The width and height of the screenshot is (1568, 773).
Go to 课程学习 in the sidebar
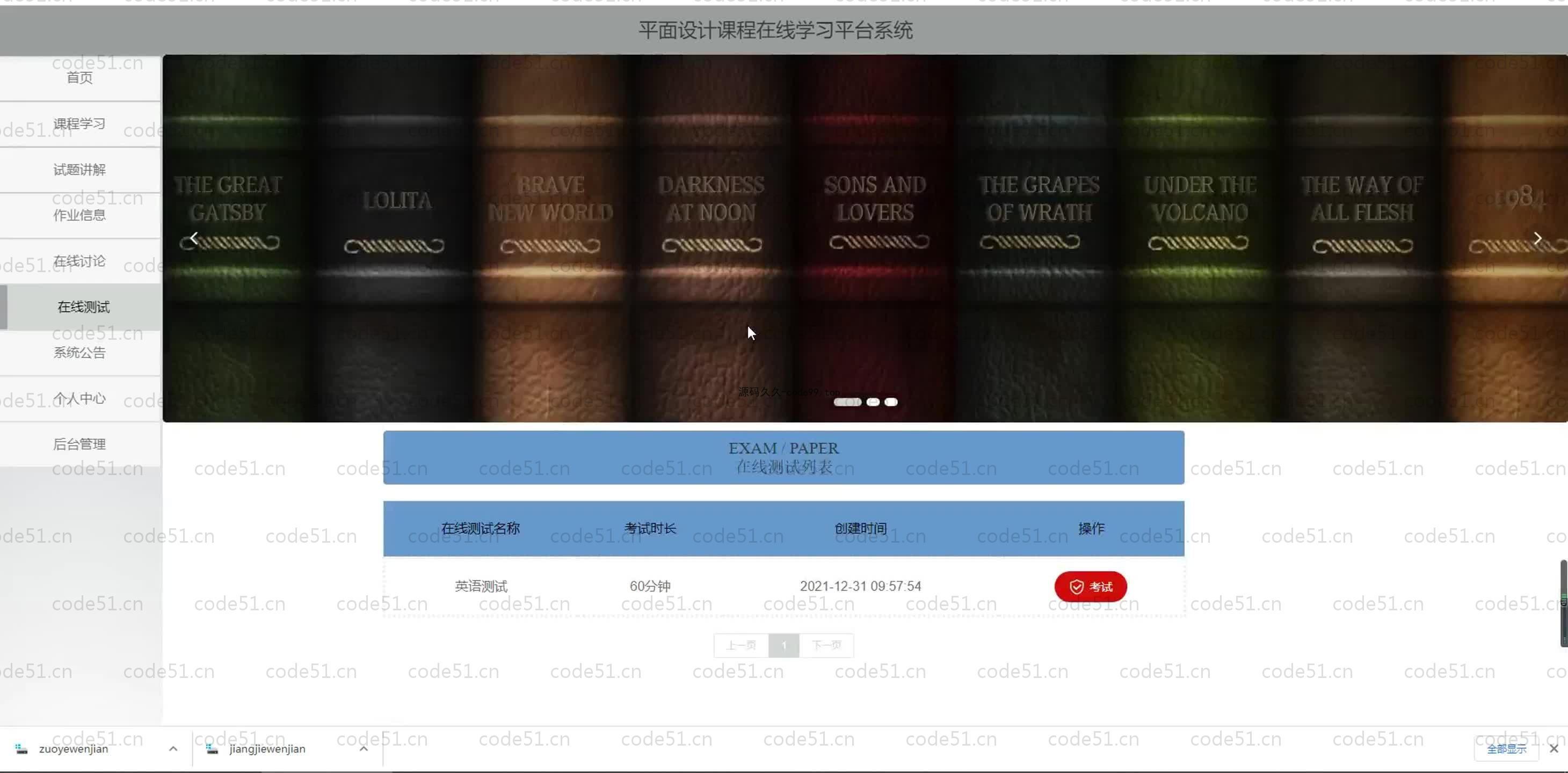coord(79,123)
